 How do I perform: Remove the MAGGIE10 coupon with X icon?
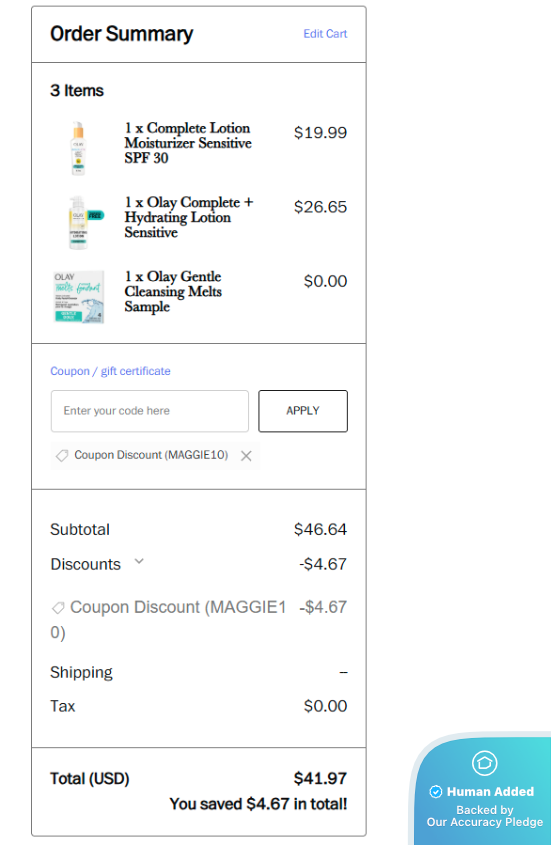click(246, 456)
